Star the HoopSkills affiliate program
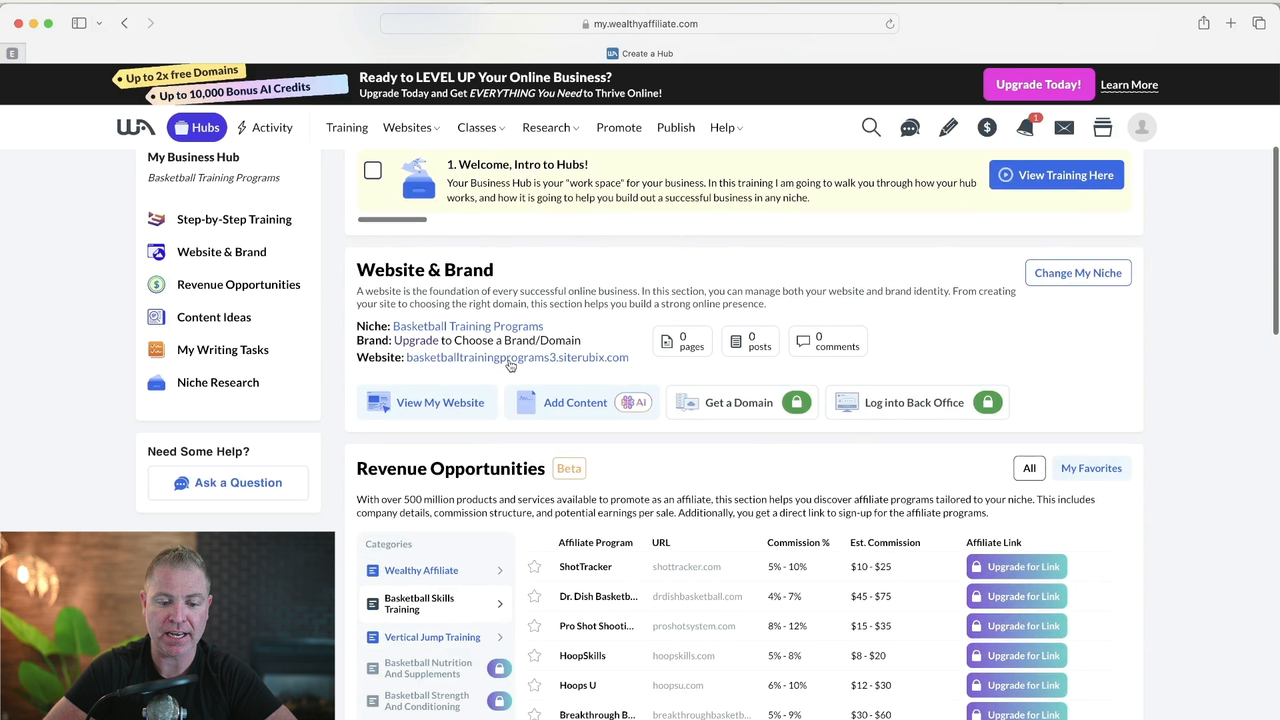The width and height of the screenshot is (1280, 720). click(x=535, y=656)
